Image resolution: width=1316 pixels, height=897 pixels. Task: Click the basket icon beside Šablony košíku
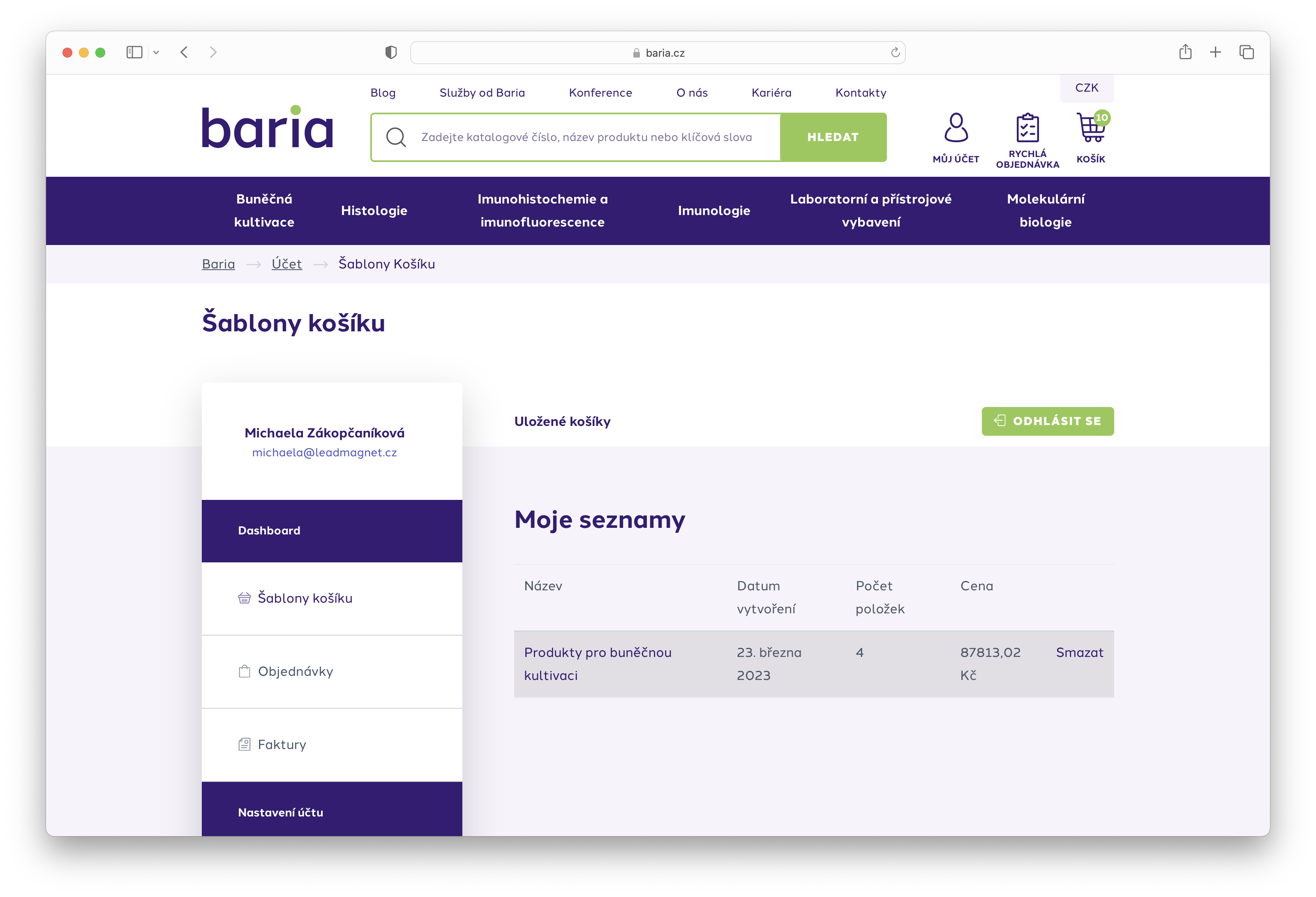(x=244, y=598)
